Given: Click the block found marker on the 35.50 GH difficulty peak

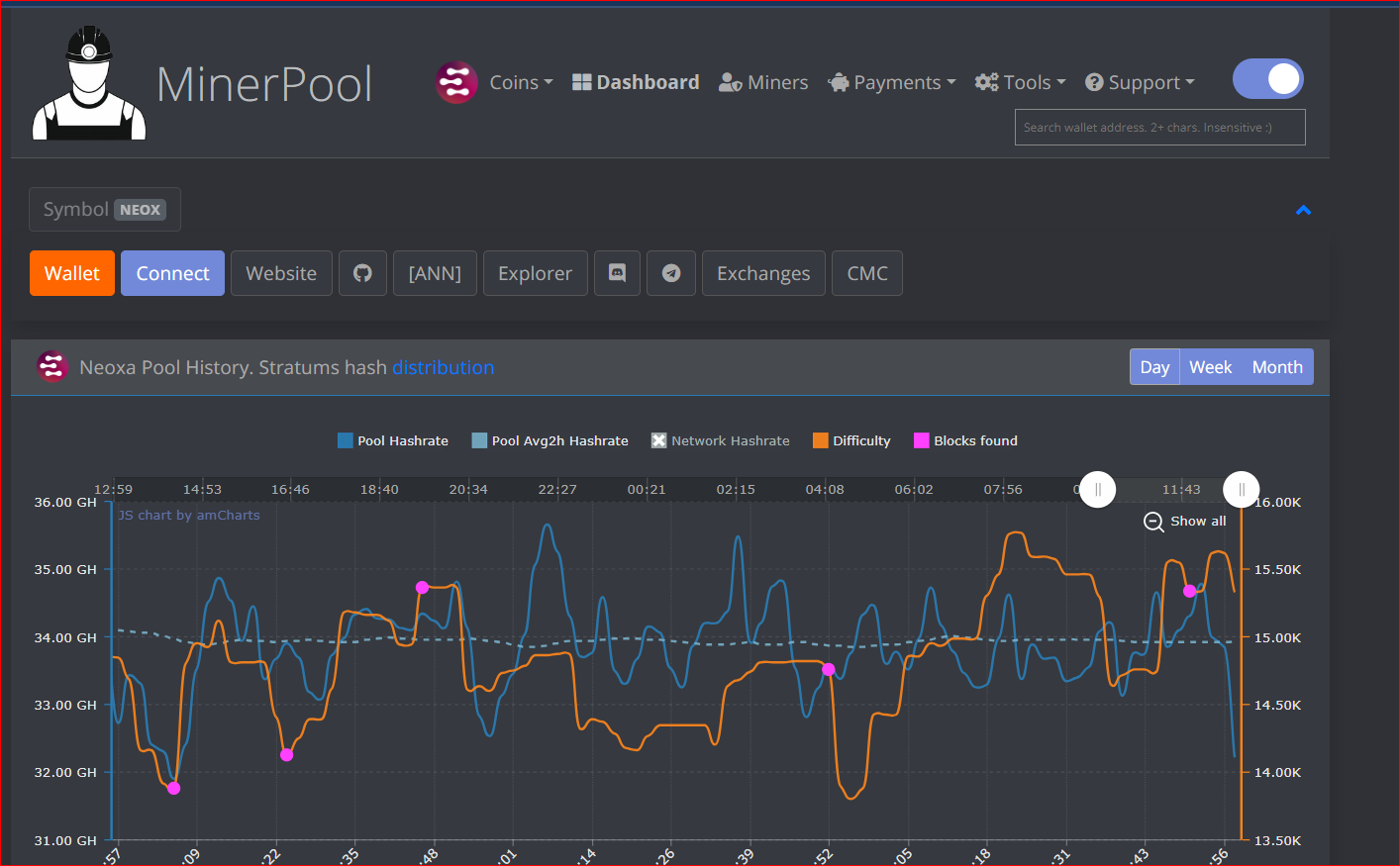Looking at the screenshot, I should (x=422, y=587).
